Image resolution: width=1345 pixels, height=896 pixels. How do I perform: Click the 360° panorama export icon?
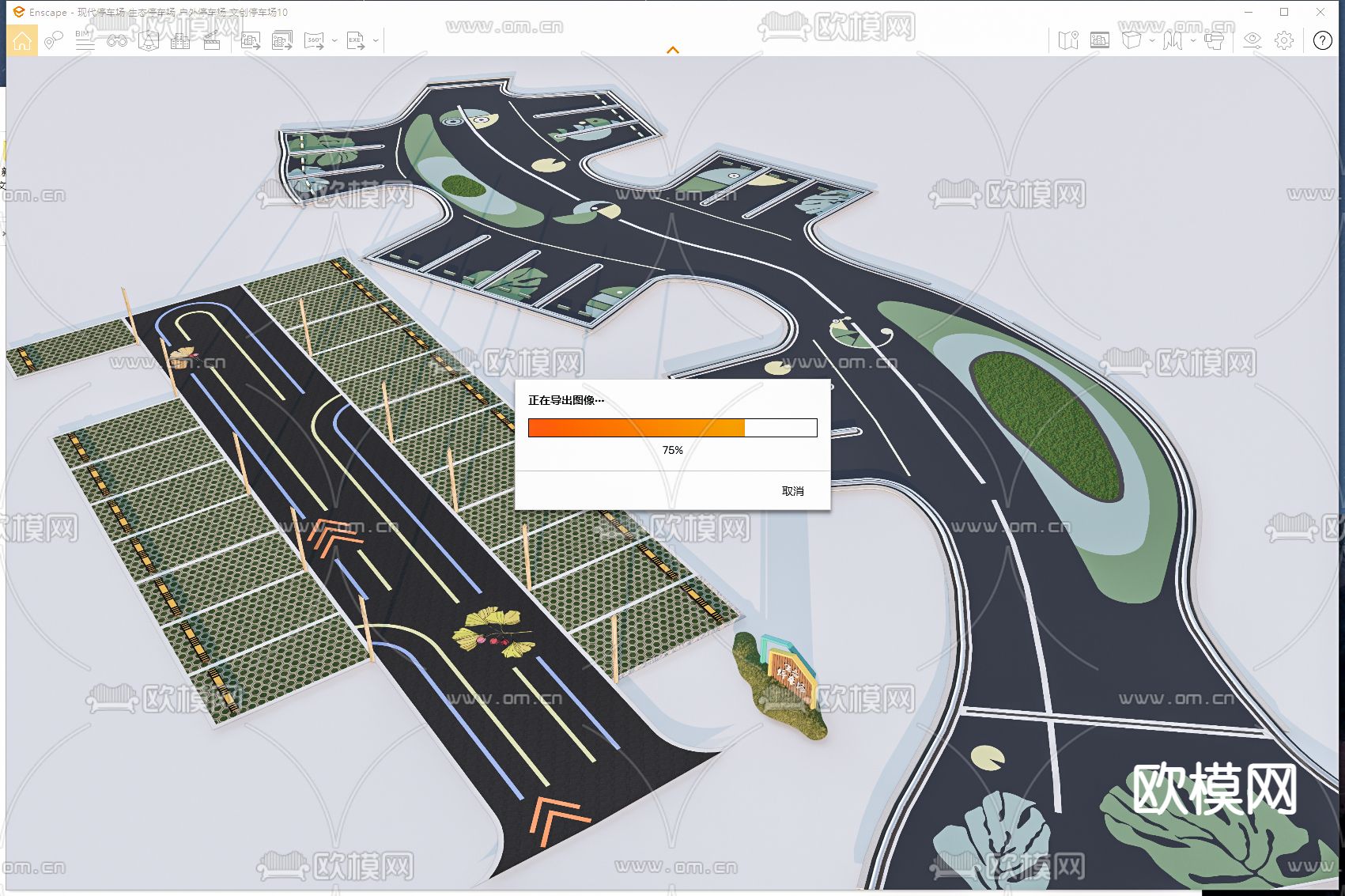point(315,40)
